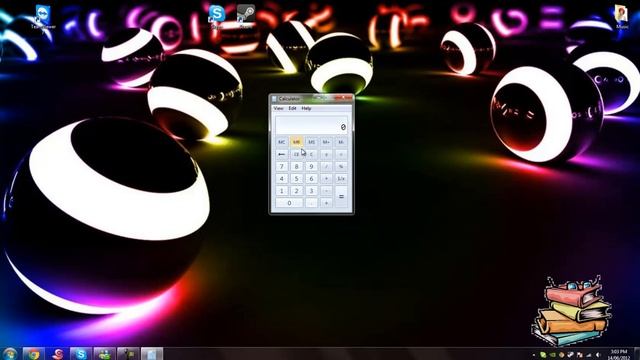Click the backspace arrow calculator button
Viewport: 640px width, 360px height.
(x=282, y=154)
